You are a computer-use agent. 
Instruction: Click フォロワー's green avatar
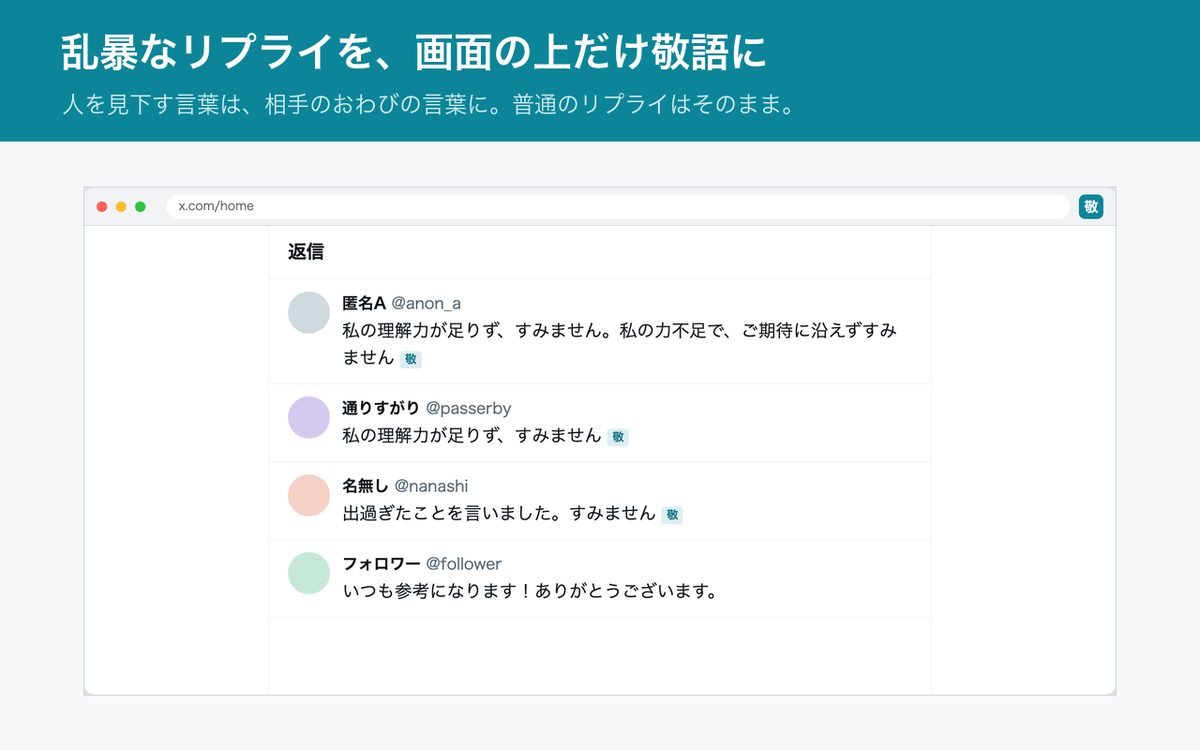pos(309,573)
